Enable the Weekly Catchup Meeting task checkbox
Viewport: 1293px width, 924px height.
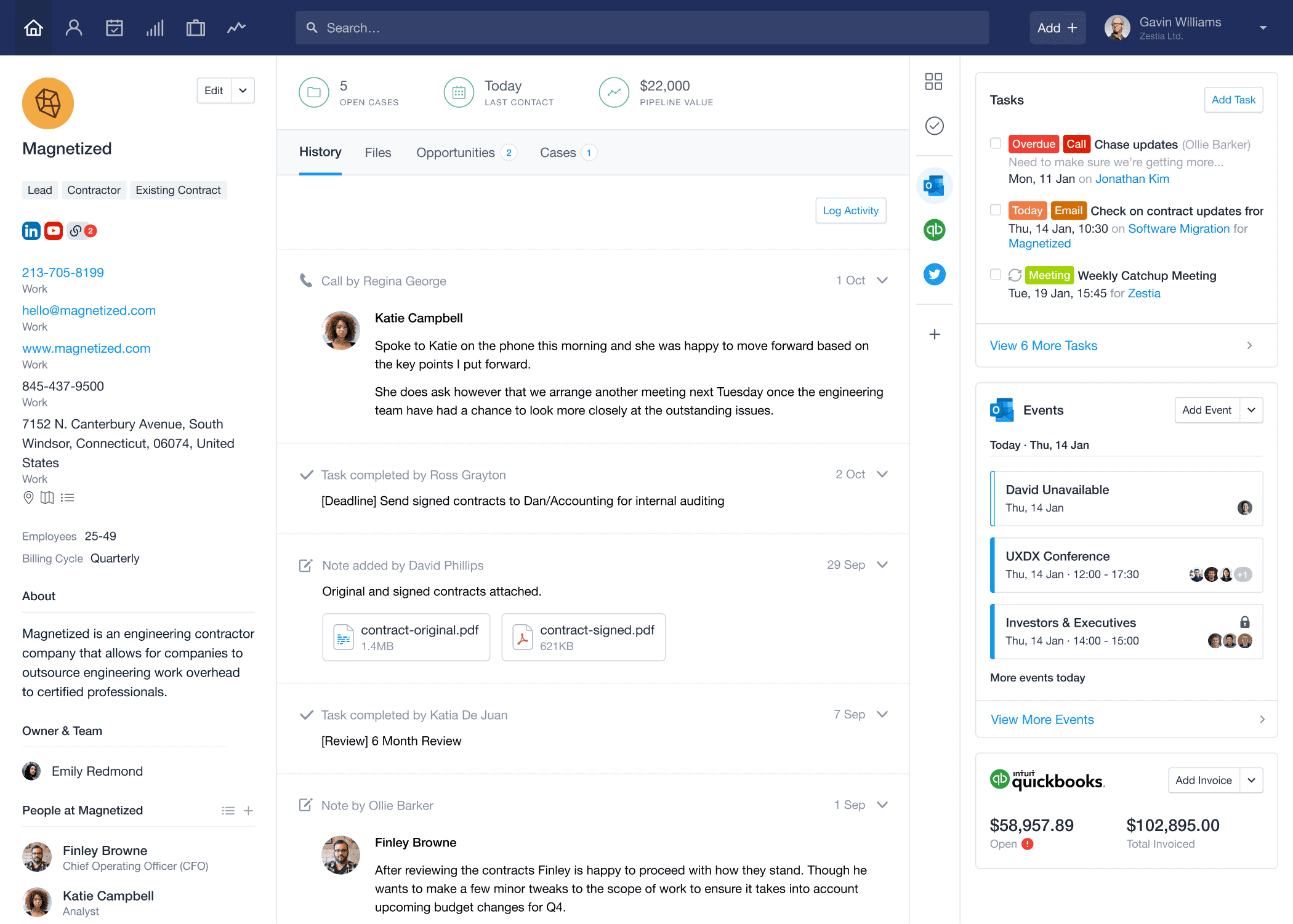995,276
